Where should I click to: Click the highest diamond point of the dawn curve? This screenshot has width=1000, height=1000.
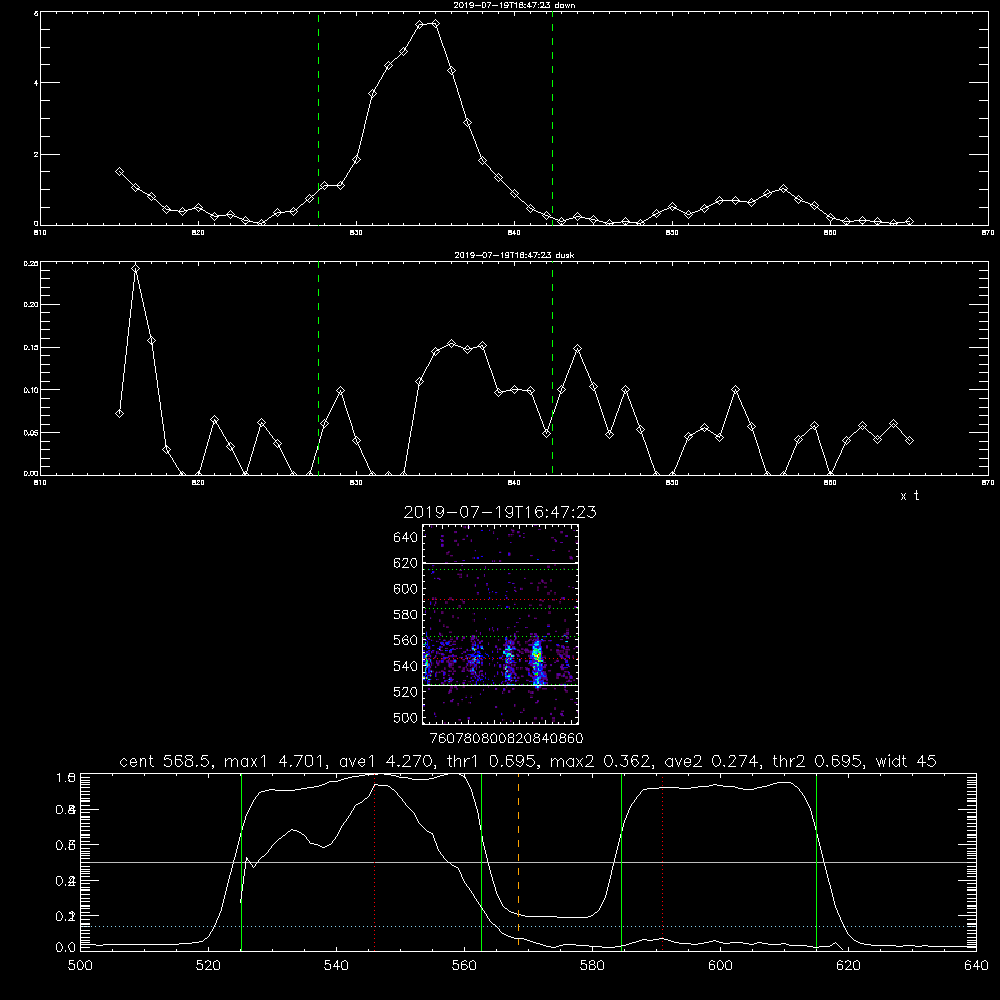pos(436,24)
